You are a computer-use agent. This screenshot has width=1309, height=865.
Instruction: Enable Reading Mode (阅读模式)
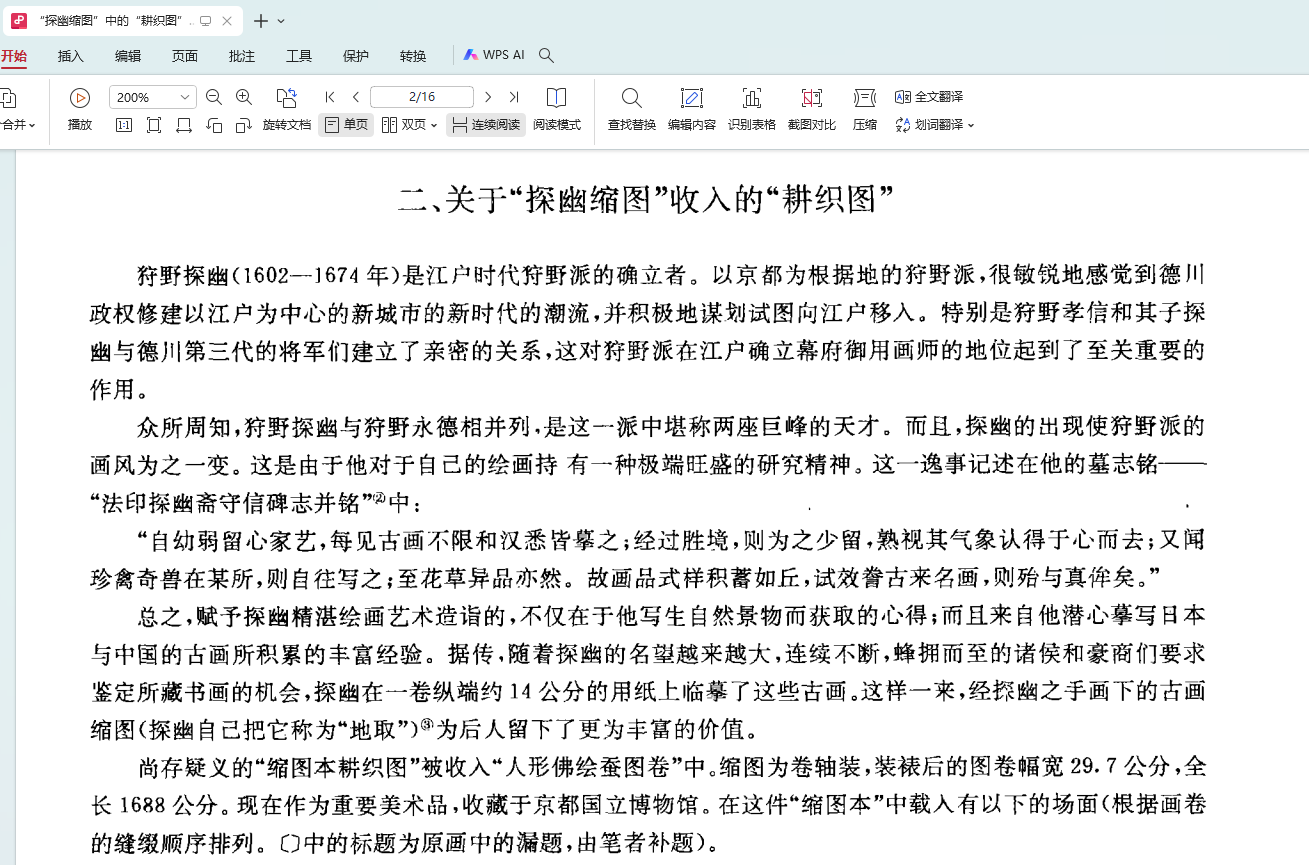click(x=556, y=98)
